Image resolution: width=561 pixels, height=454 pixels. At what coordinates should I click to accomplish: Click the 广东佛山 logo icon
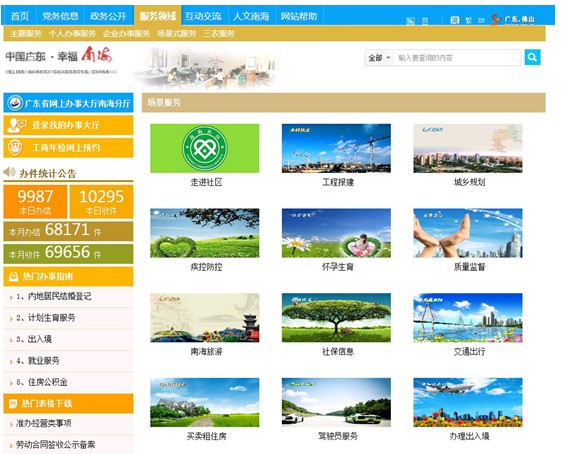point(496,19)
